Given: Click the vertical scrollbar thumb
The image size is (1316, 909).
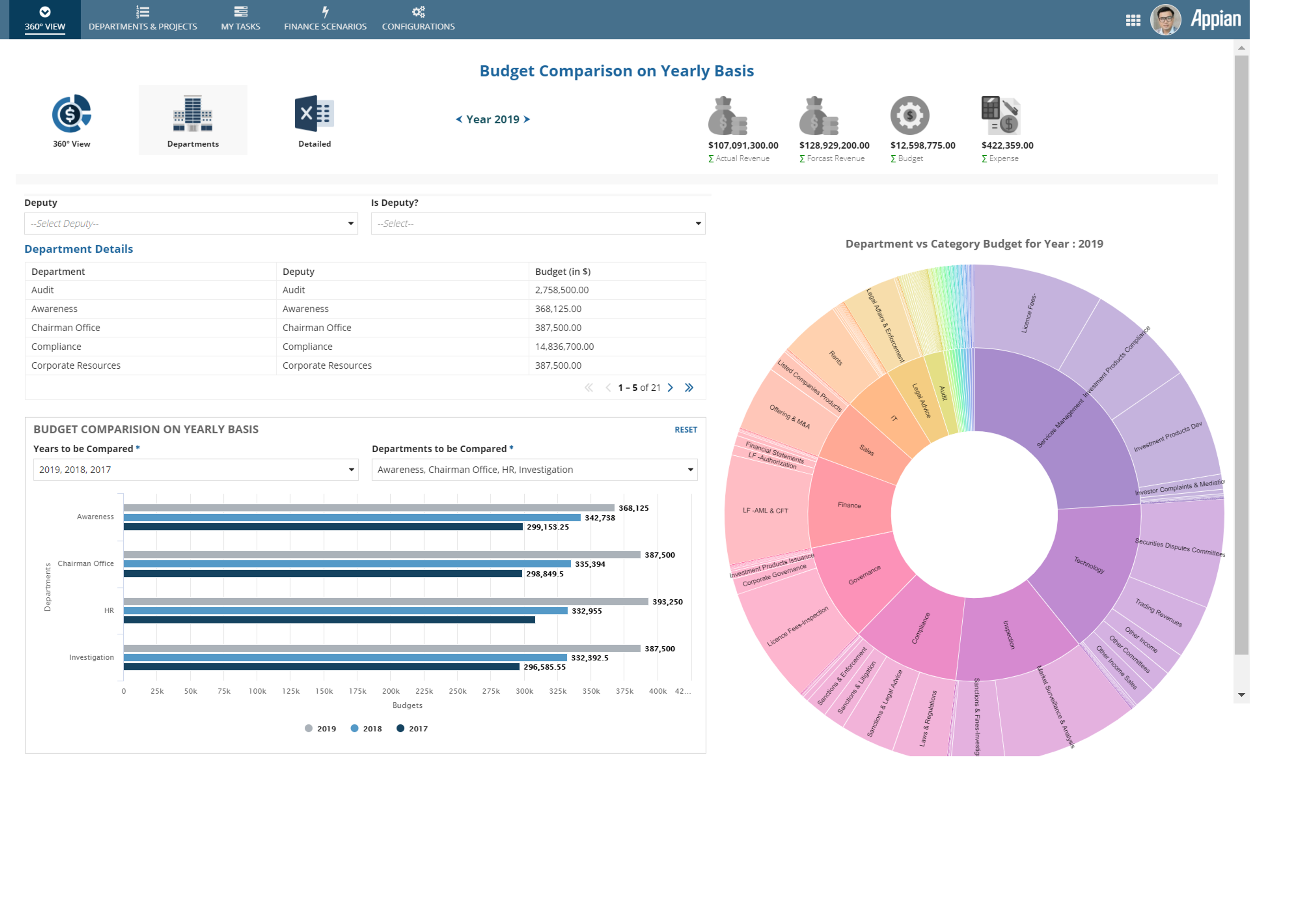Looking at the screenshot, I should tap(1241, 355).
